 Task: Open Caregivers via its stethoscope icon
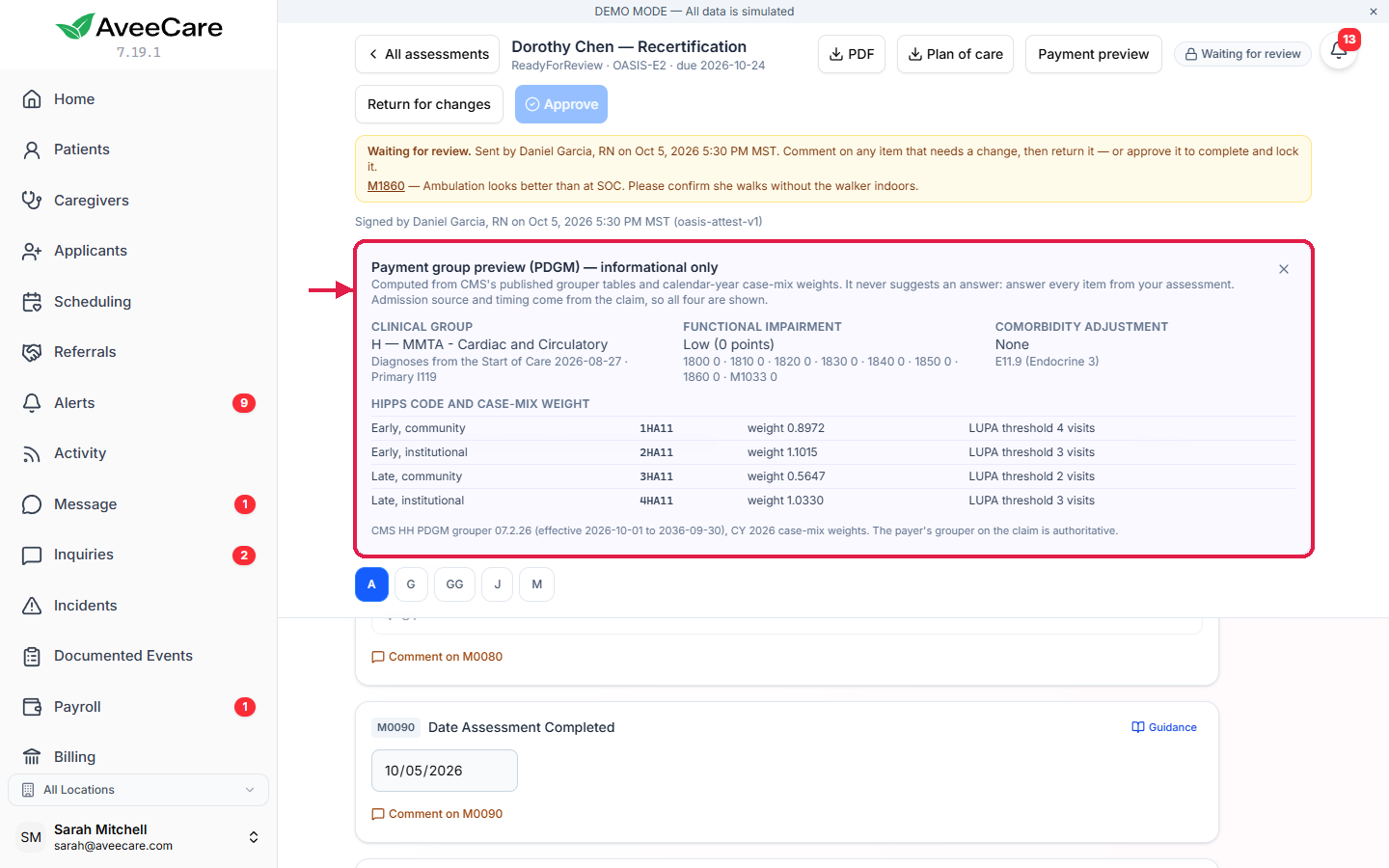32,201
